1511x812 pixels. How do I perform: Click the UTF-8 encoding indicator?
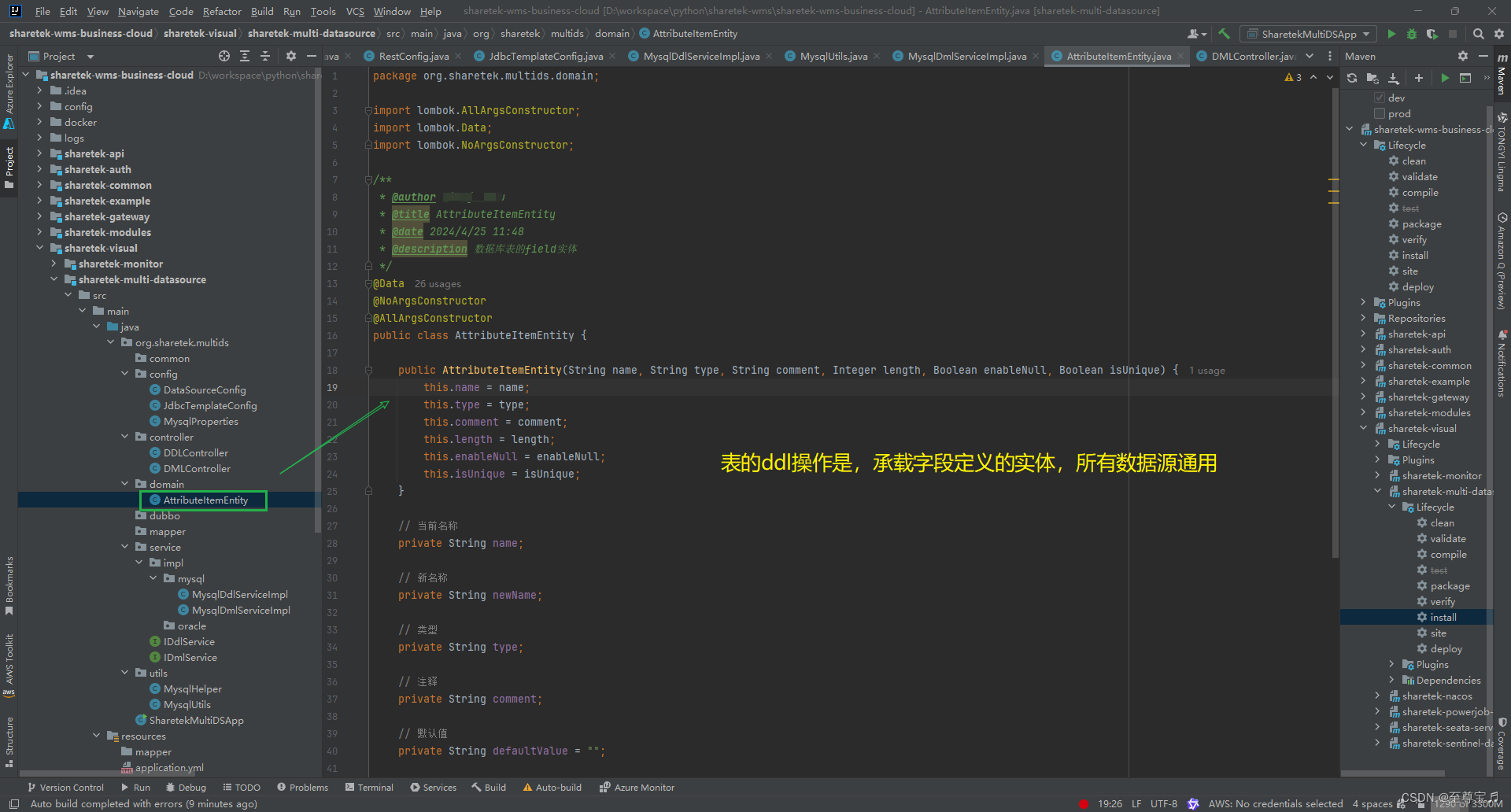[x=1164, y=803]
